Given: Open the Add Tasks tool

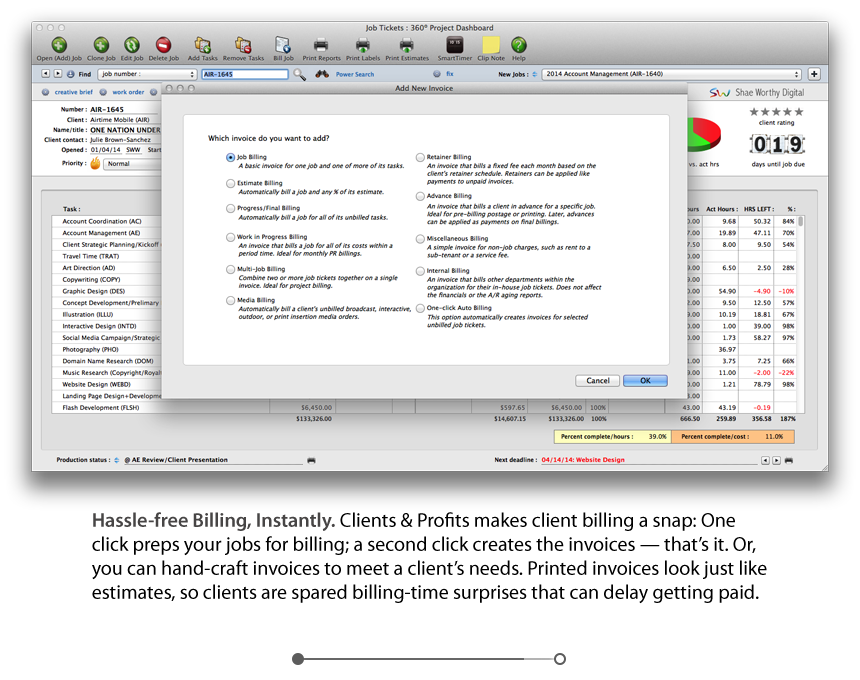Looking at the screenshot, I should (x=203, y=45).
